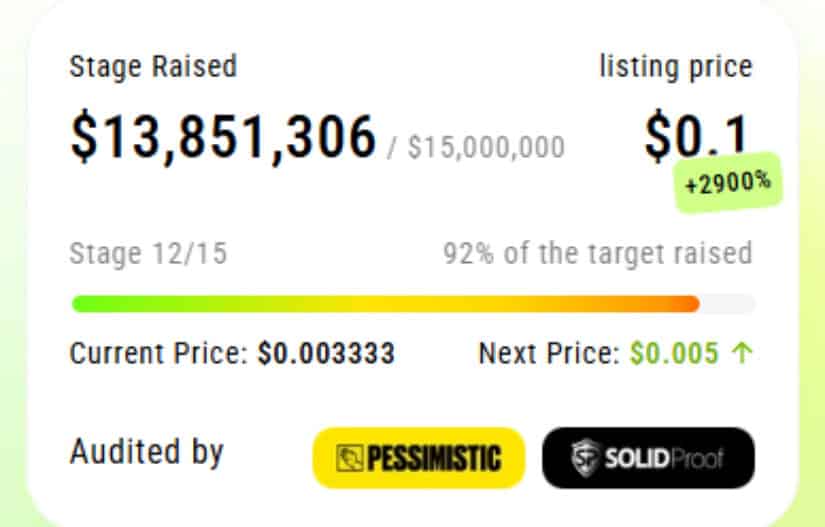The width and height of the screenshot is (825, 527).
Task: Click the Stage Raised label
Action: pyautogui.click(x=153, y=67)
